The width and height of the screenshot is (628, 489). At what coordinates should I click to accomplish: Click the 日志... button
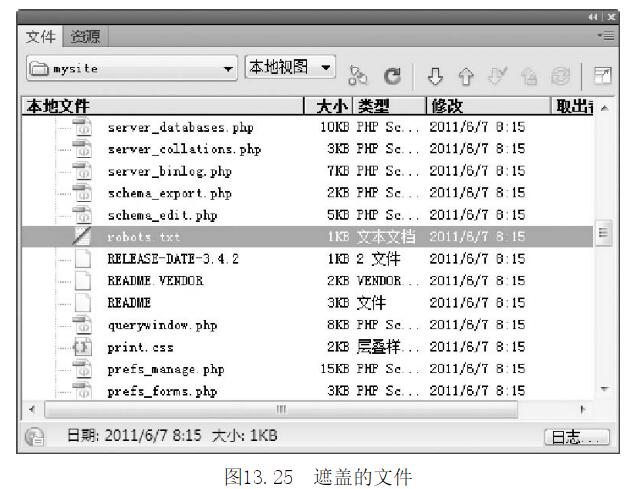(577, 437)
